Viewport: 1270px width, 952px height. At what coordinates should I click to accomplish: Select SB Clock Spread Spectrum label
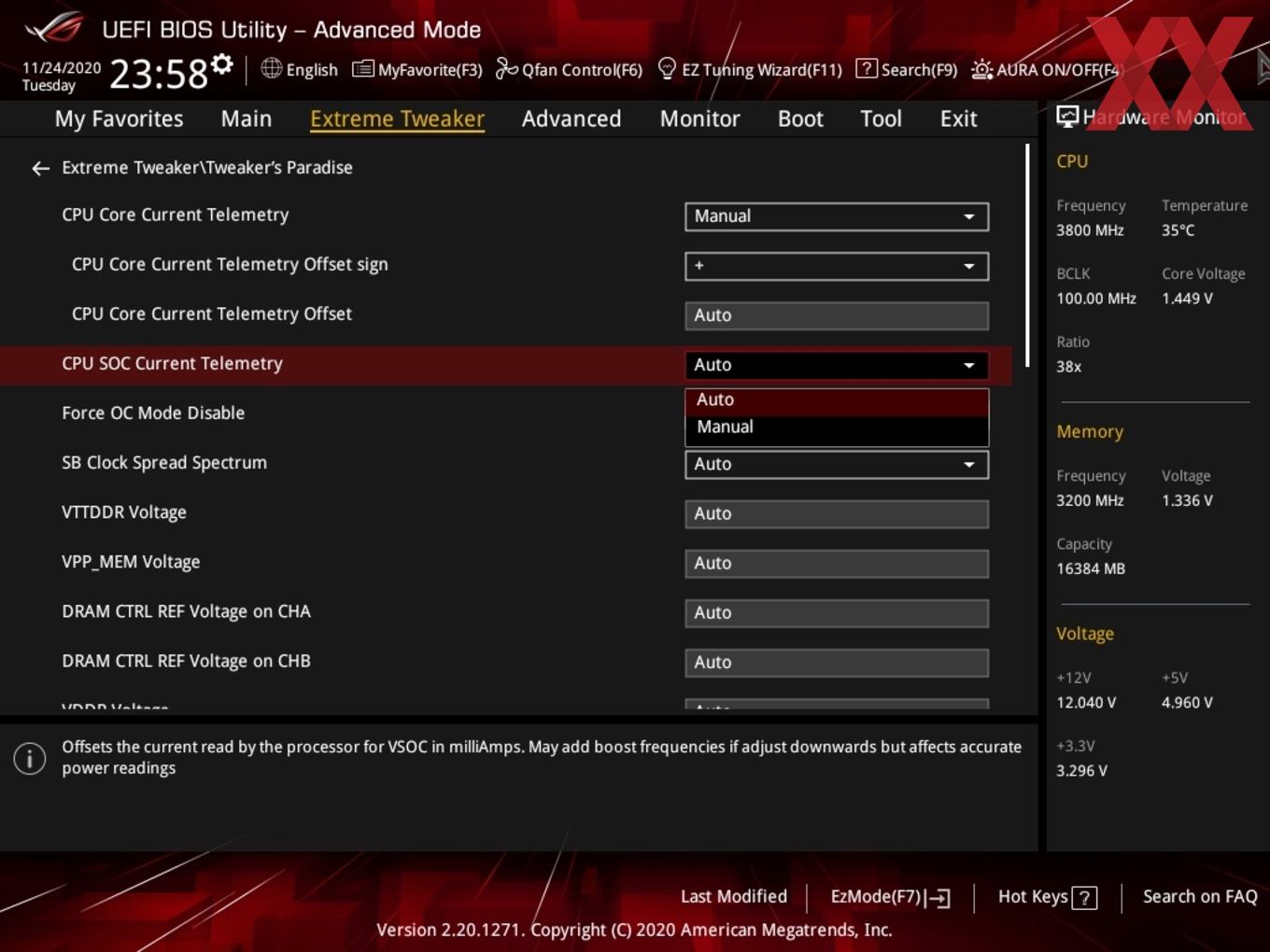pyautogui.click(x=164, y=462)
